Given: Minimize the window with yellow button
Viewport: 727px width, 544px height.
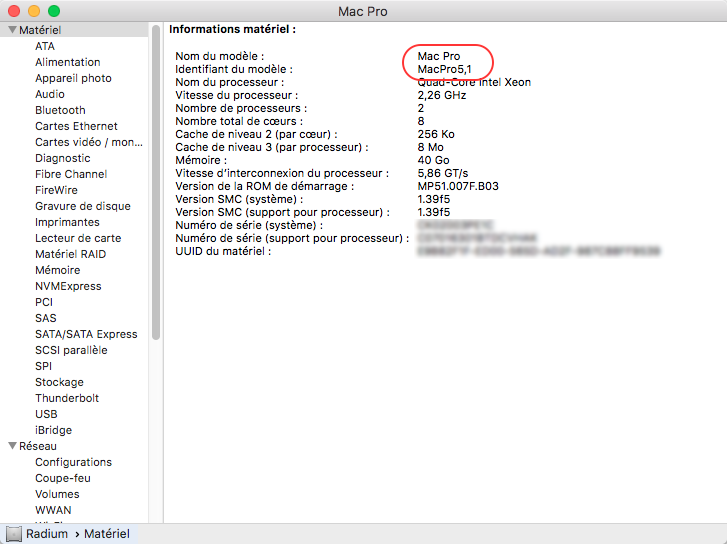Looking at the screenshot, I should [x=34, y=11].
